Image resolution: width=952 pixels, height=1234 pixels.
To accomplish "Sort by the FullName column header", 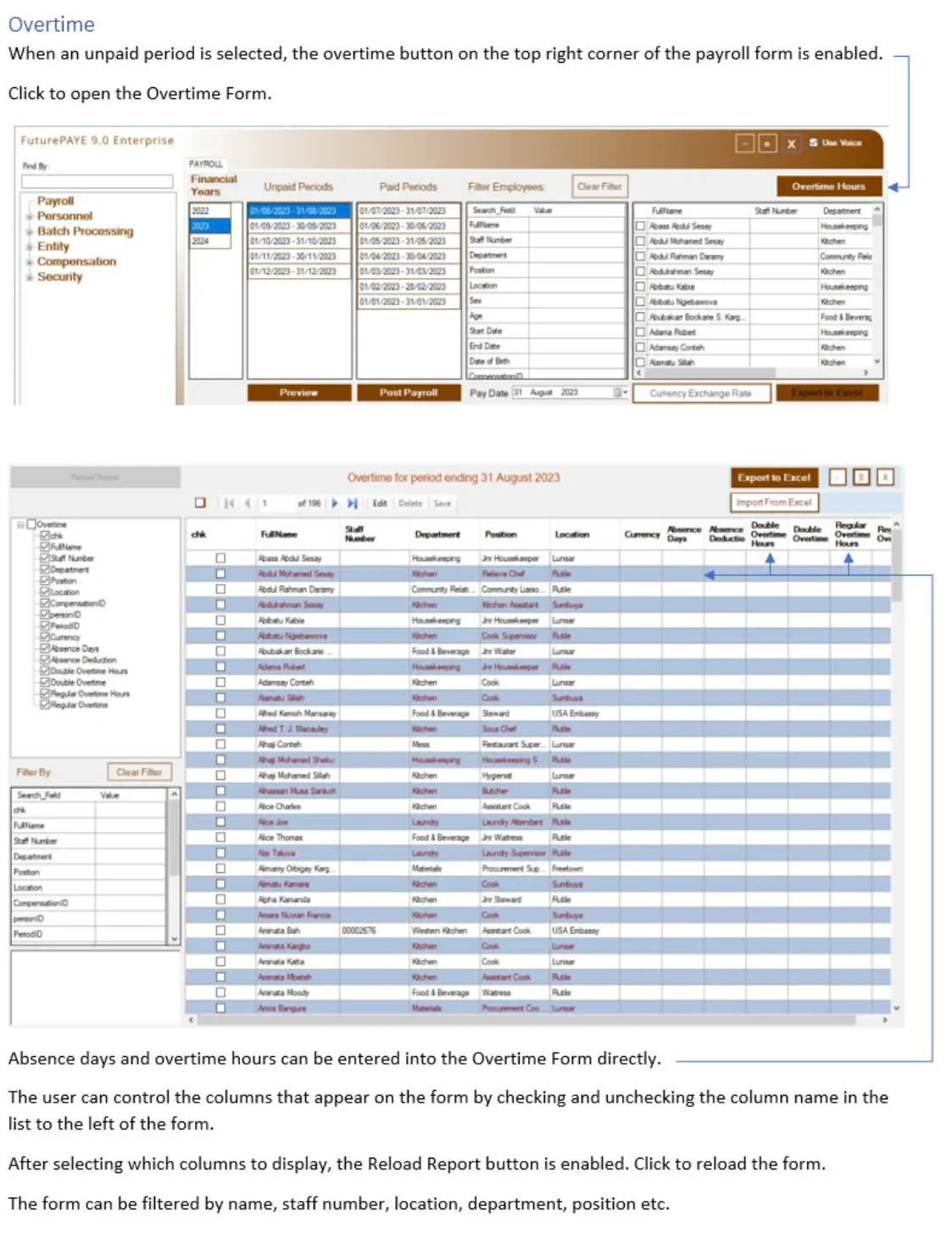I will coord(279,534).
